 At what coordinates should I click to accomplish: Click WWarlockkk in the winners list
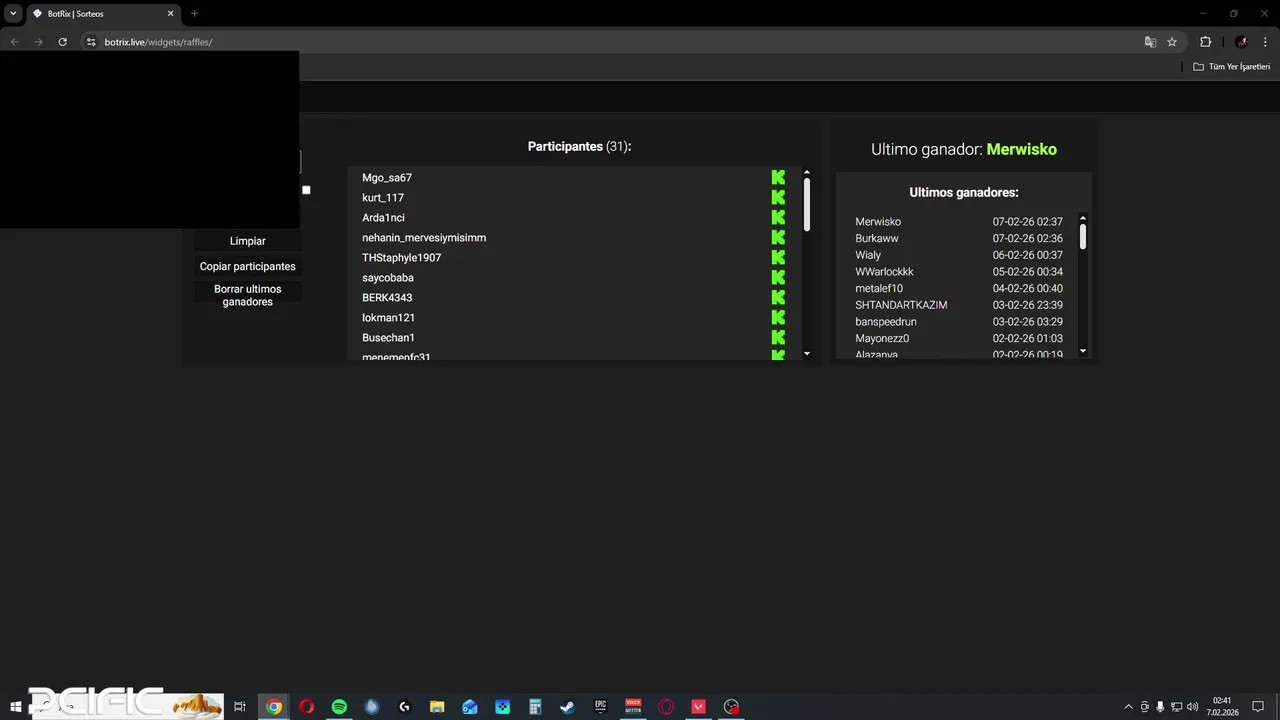884,272
